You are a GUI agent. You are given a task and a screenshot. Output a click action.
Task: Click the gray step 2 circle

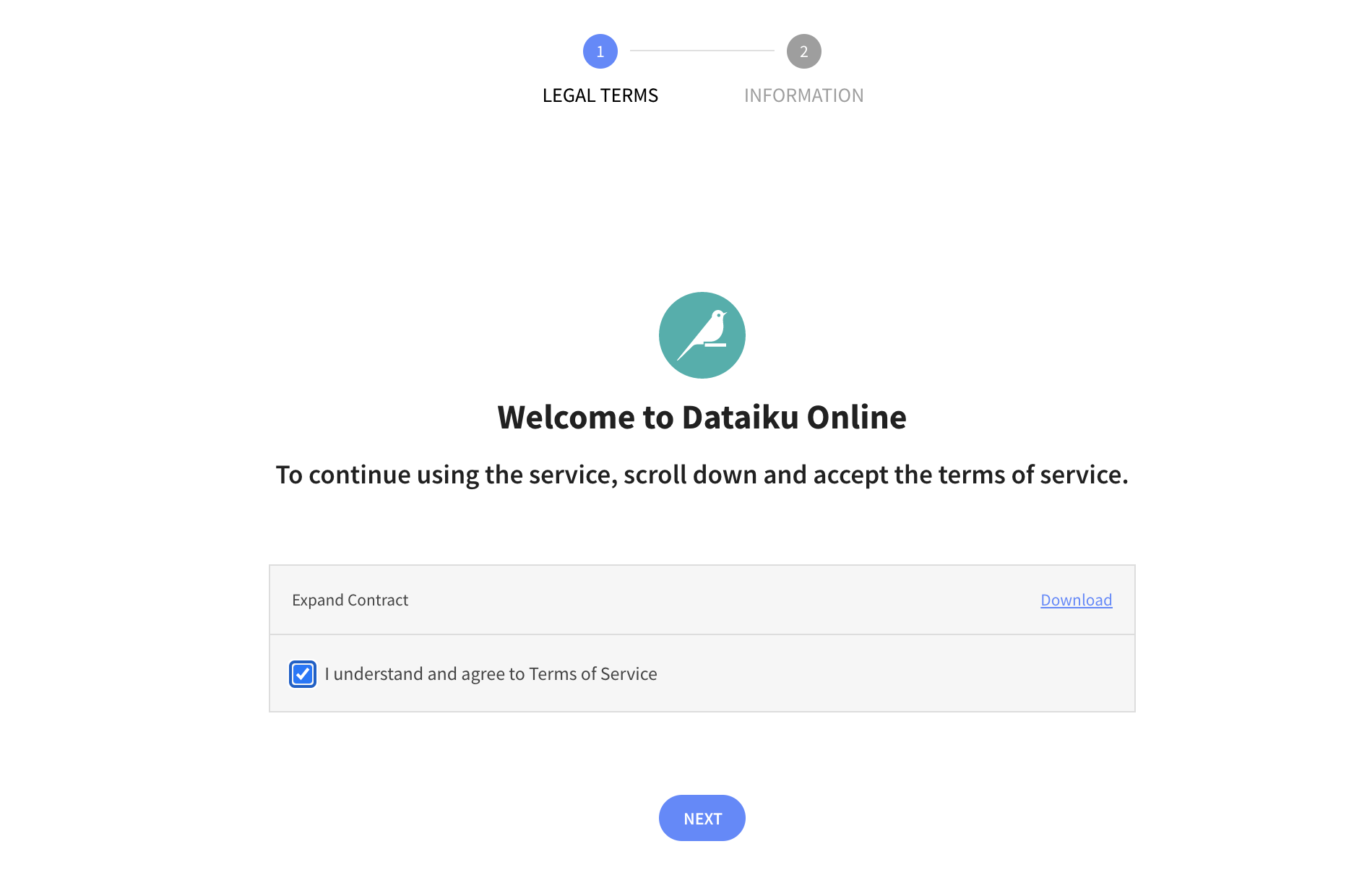[803, 51]
